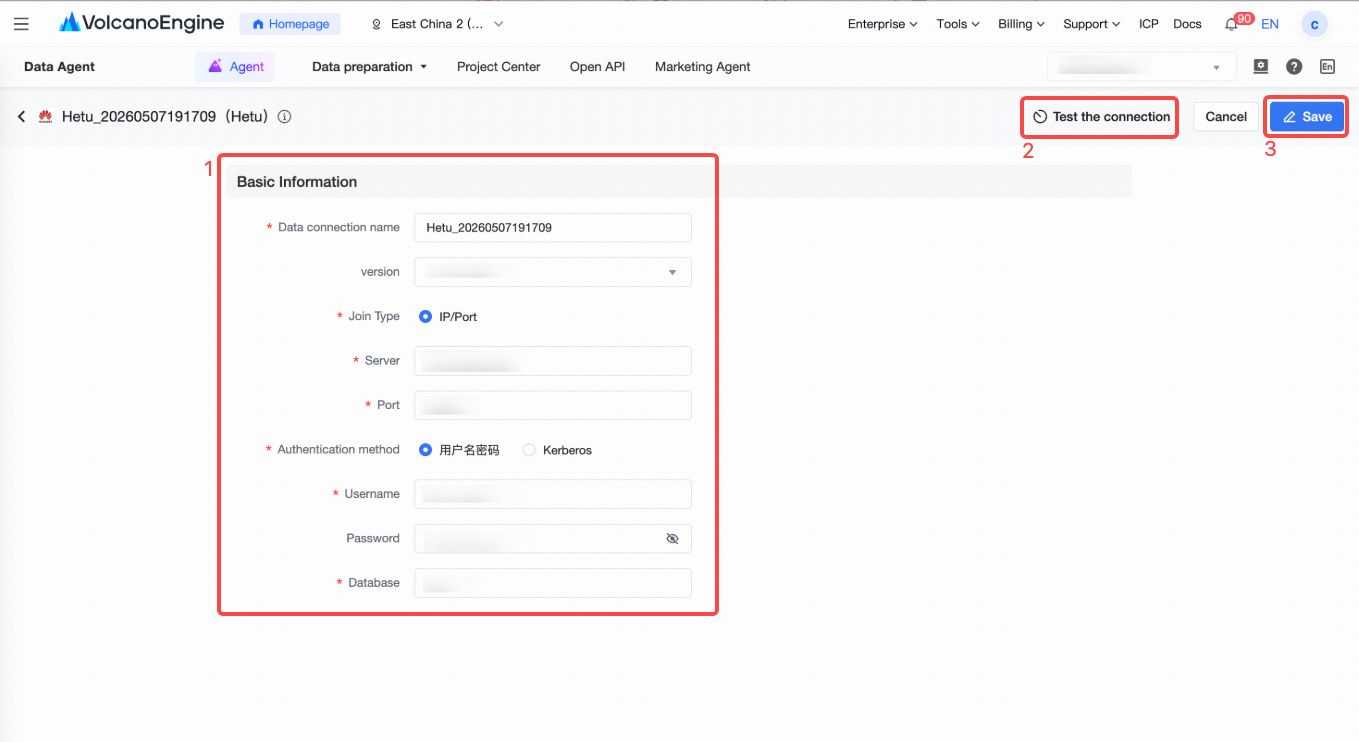Click the dark square icon beside project selector

(x=1261, y=67)
